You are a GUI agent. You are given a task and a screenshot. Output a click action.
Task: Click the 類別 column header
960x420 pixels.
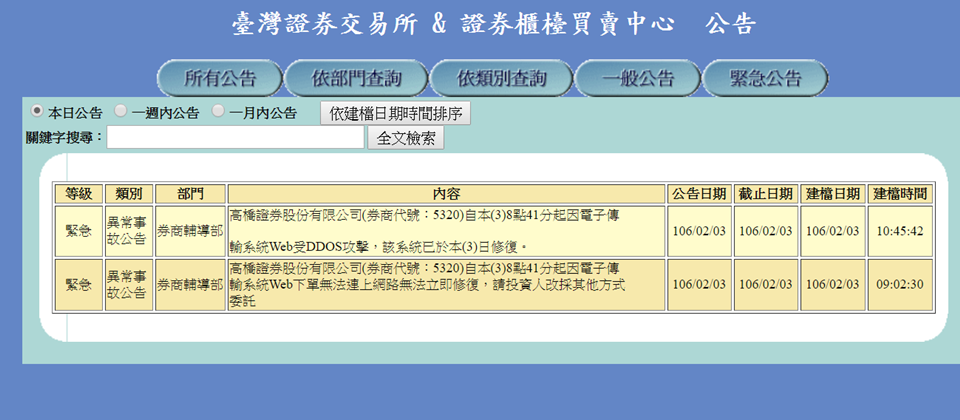click(x=129, y=194)
